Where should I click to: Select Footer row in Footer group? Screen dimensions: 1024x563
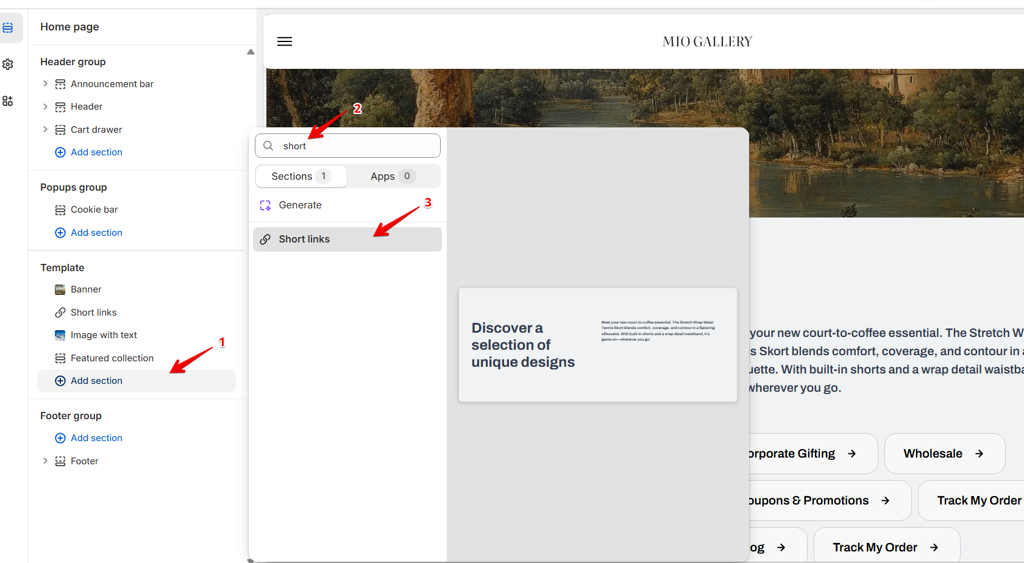point(84,461)
